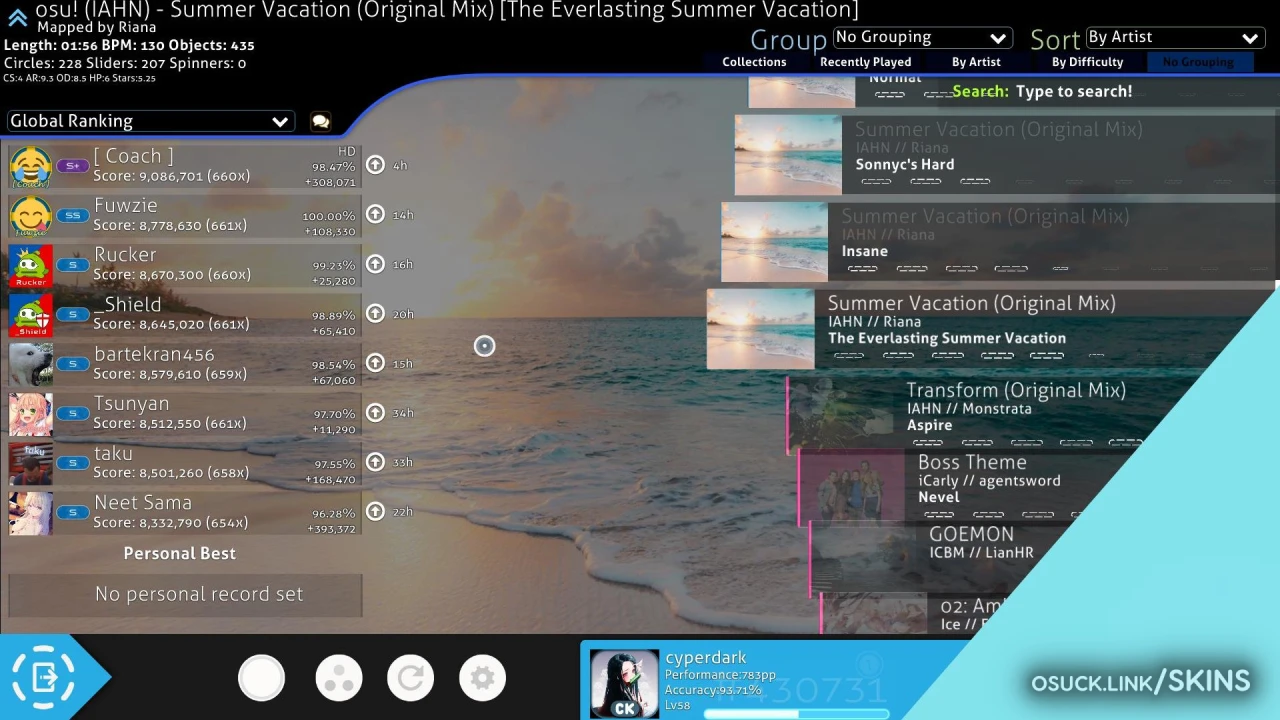Click Fuwzie score 8,778,630 text
1280x720 pixels.
tap(170, 226)
